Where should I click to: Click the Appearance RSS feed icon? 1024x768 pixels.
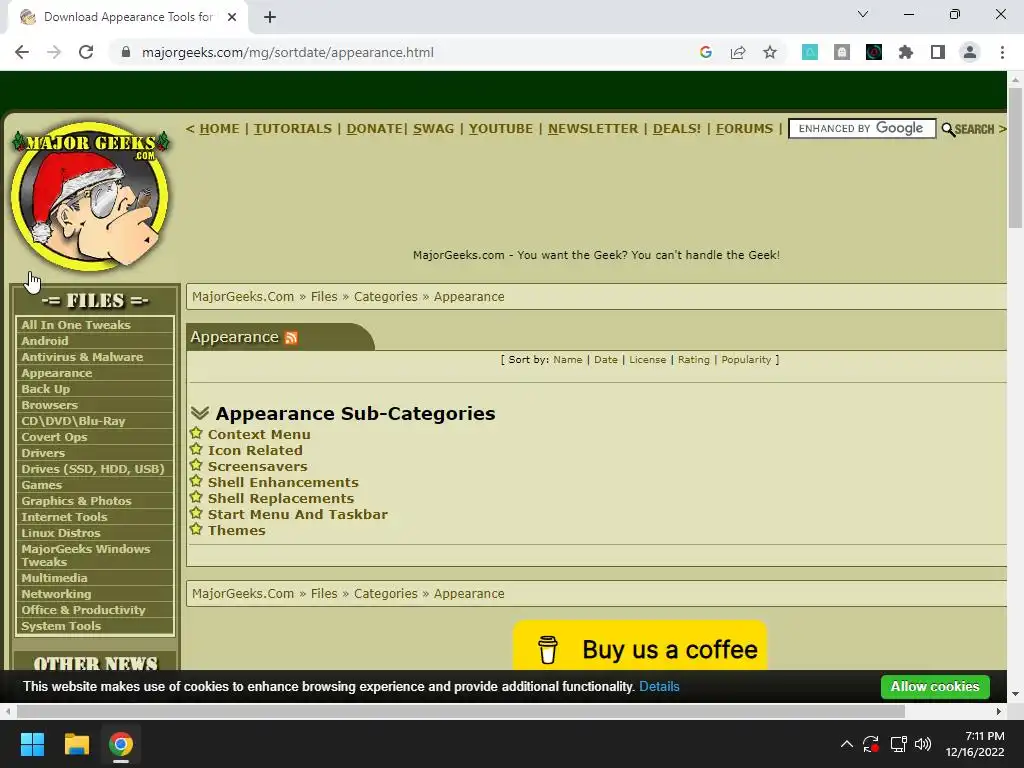coord(291,338)
